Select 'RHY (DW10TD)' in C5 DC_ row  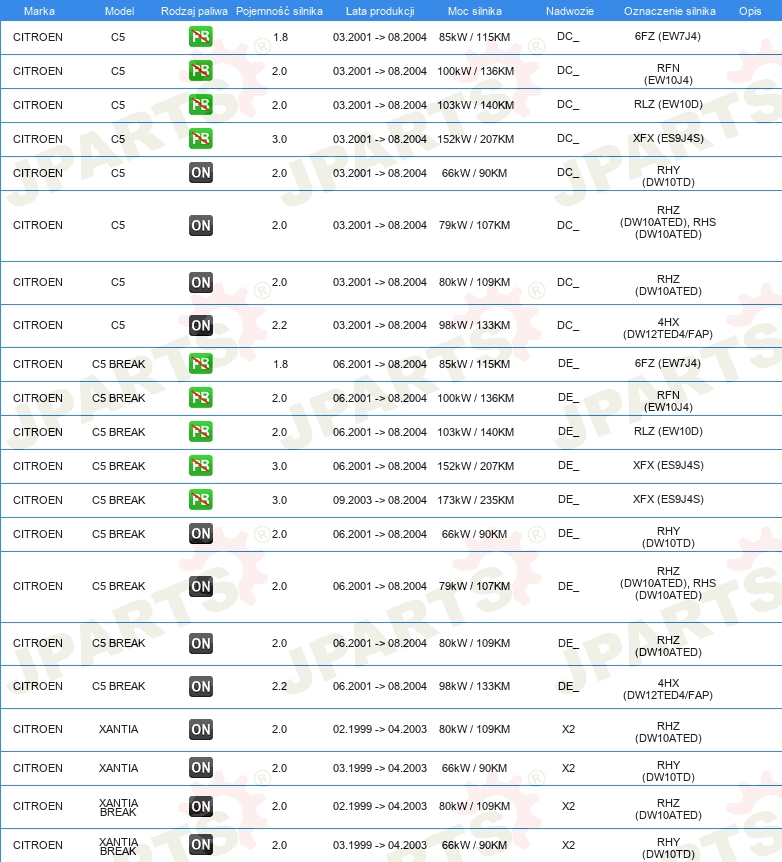668,176
